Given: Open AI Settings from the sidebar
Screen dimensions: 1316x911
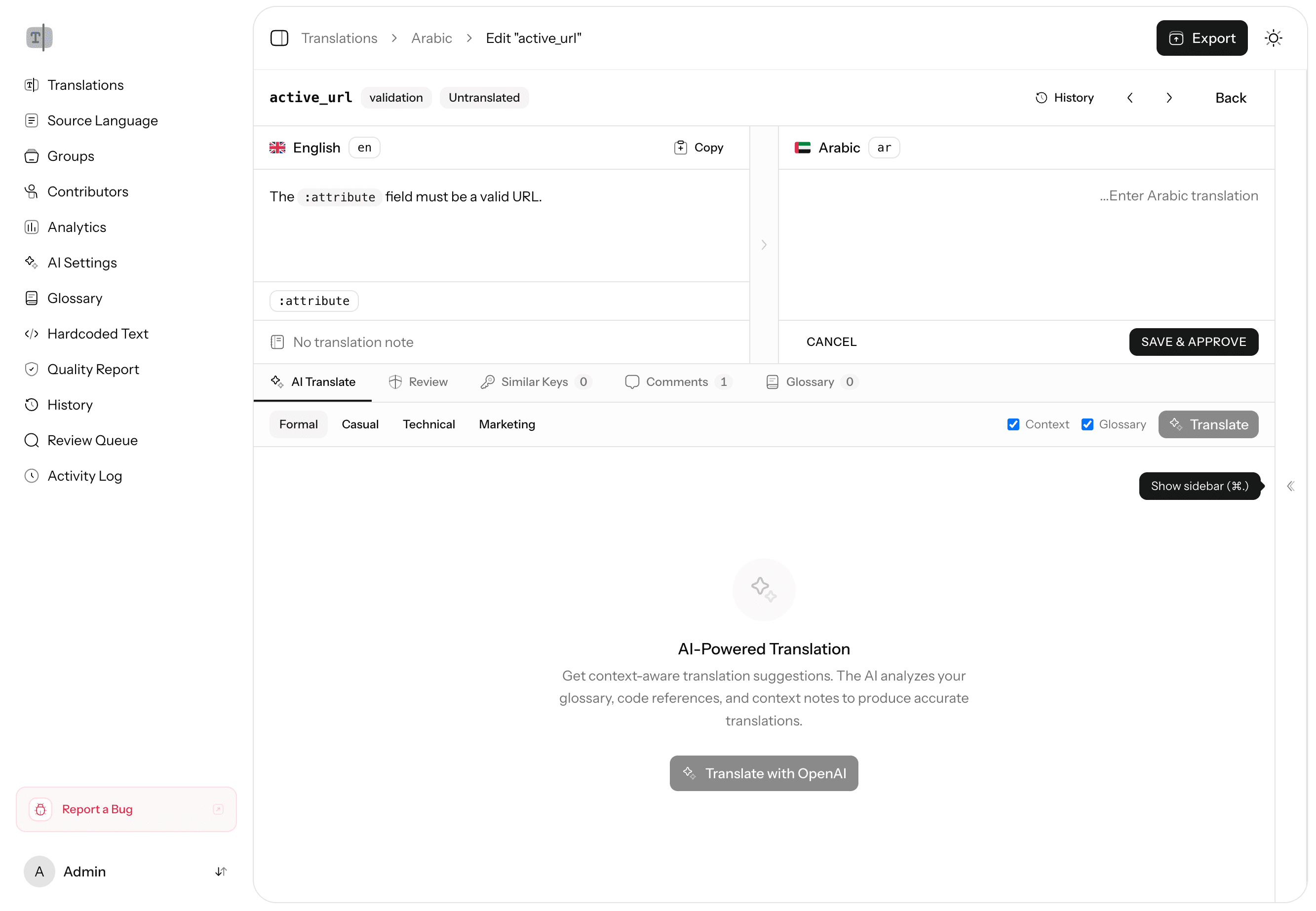Looking at the screenshot, I should (81, 263).
